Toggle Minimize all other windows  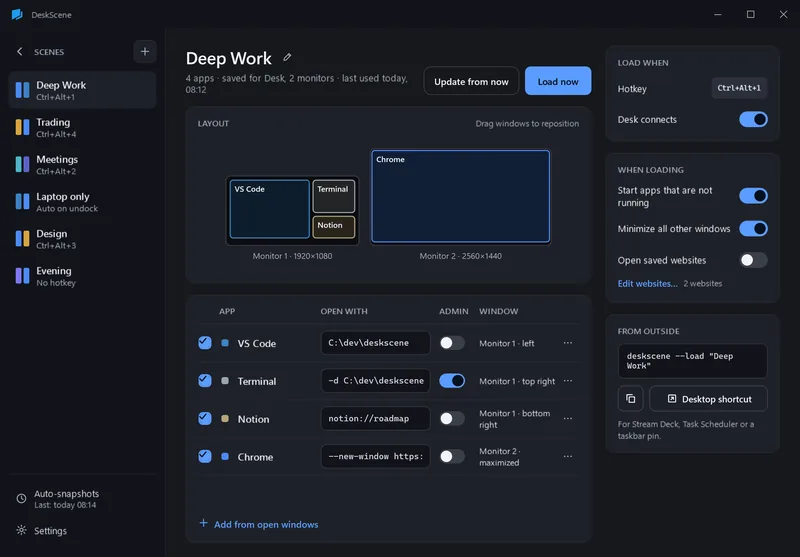coord(753,229)
